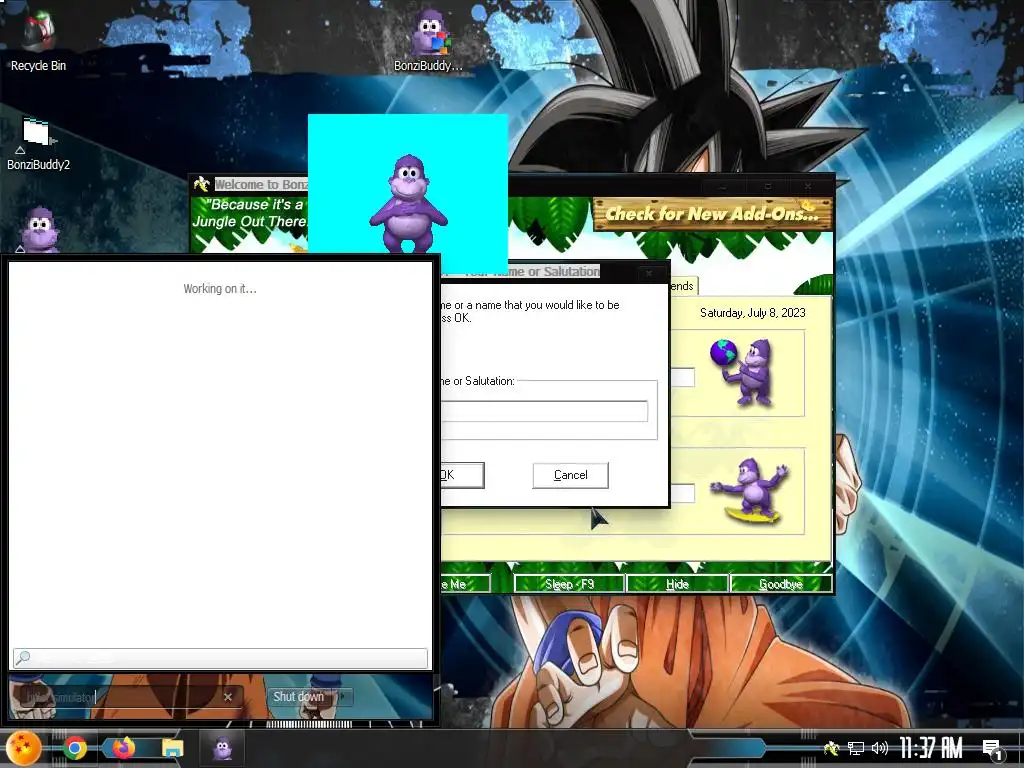Click the banana icon in Bonzi title bar
This screenshot has height=768, width=1024.
[x=202, y=184]
